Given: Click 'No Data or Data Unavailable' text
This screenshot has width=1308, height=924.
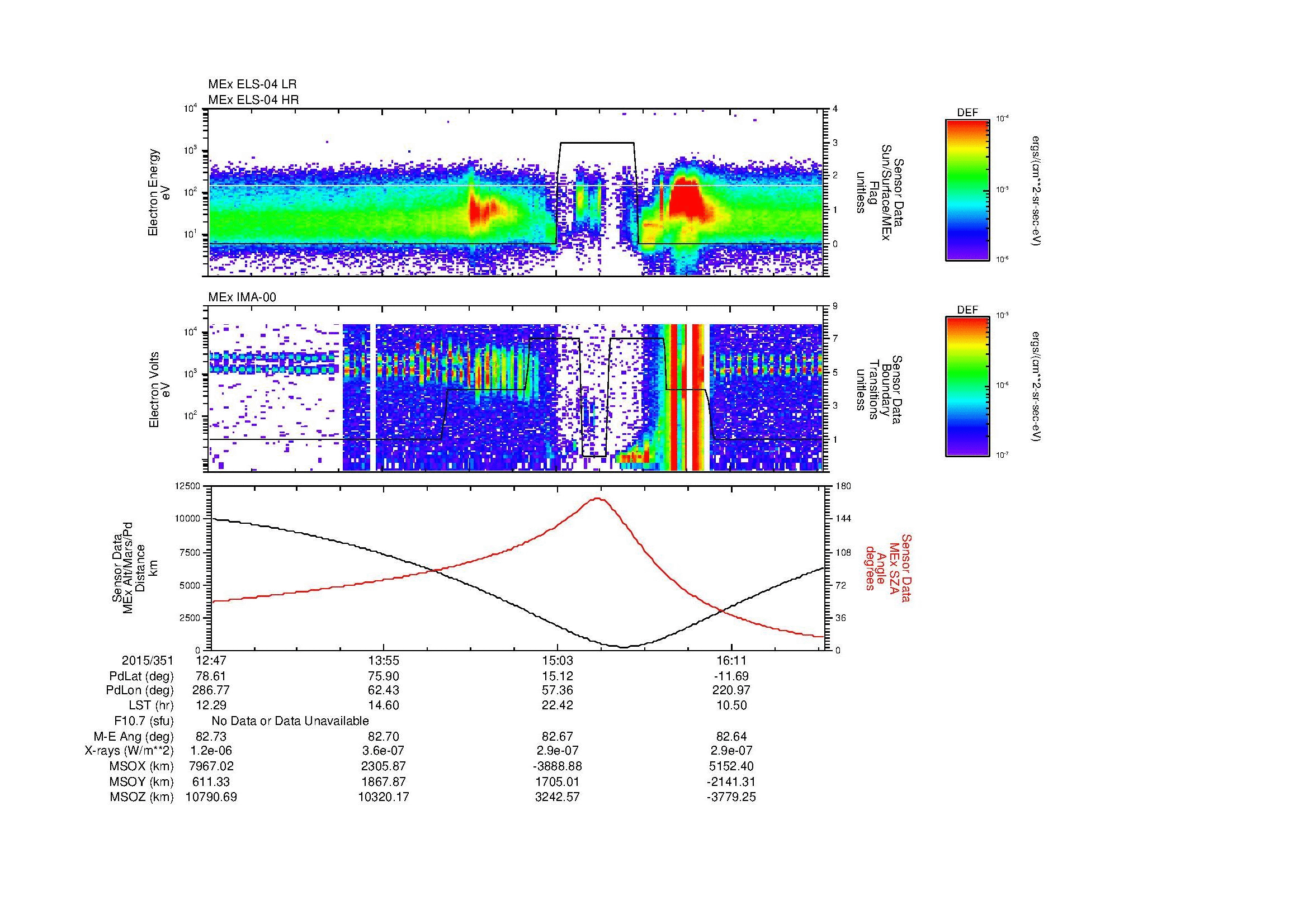Looking at the screenshot, I should (x=291, y=721).
